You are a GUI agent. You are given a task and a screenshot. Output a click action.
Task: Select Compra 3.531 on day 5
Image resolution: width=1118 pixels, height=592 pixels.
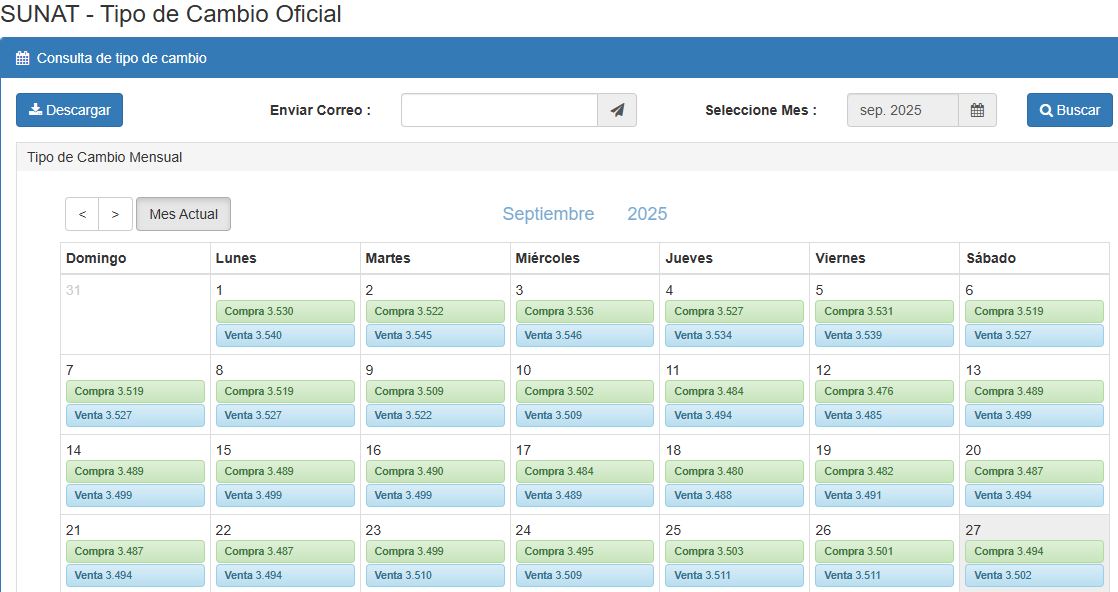[884, 312]
